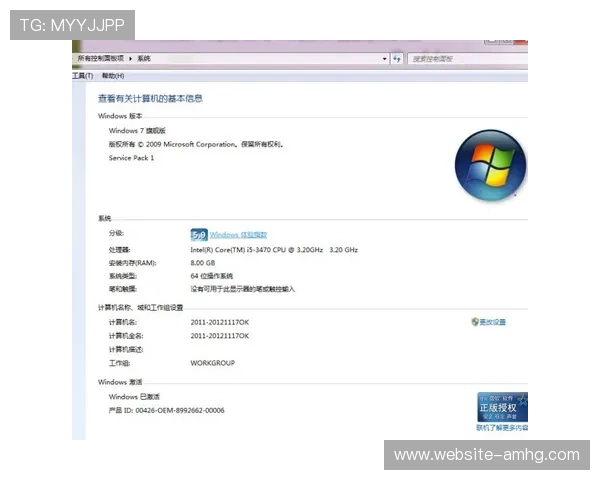The image size is (600, 480).
Task: Focus the 搜索控制面板 search field
Action: click(x=468, y=59)
